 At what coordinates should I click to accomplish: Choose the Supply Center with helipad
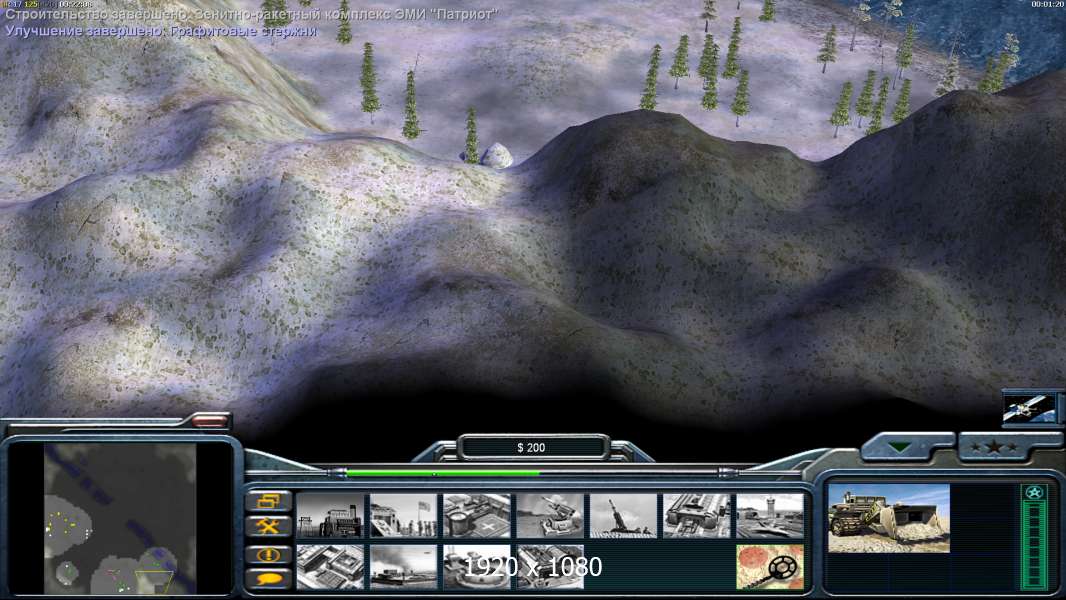[477, 516]
